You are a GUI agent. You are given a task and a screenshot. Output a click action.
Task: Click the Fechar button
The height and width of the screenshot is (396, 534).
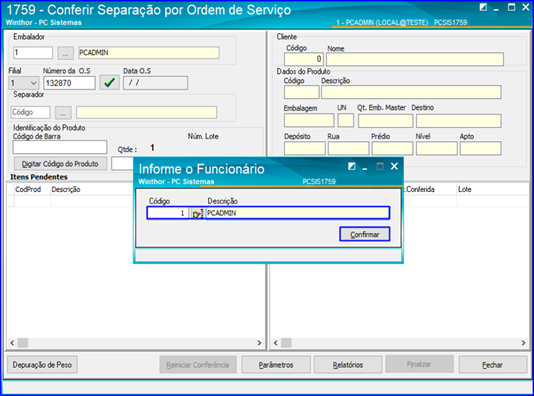coord(492,365)
